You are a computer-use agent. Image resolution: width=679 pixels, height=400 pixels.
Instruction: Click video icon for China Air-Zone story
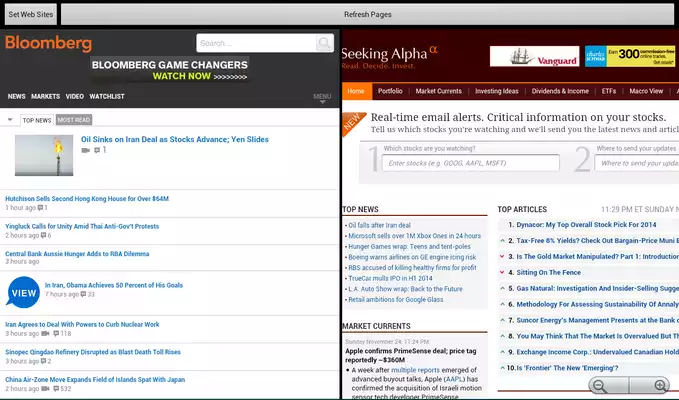pos(45,389)
